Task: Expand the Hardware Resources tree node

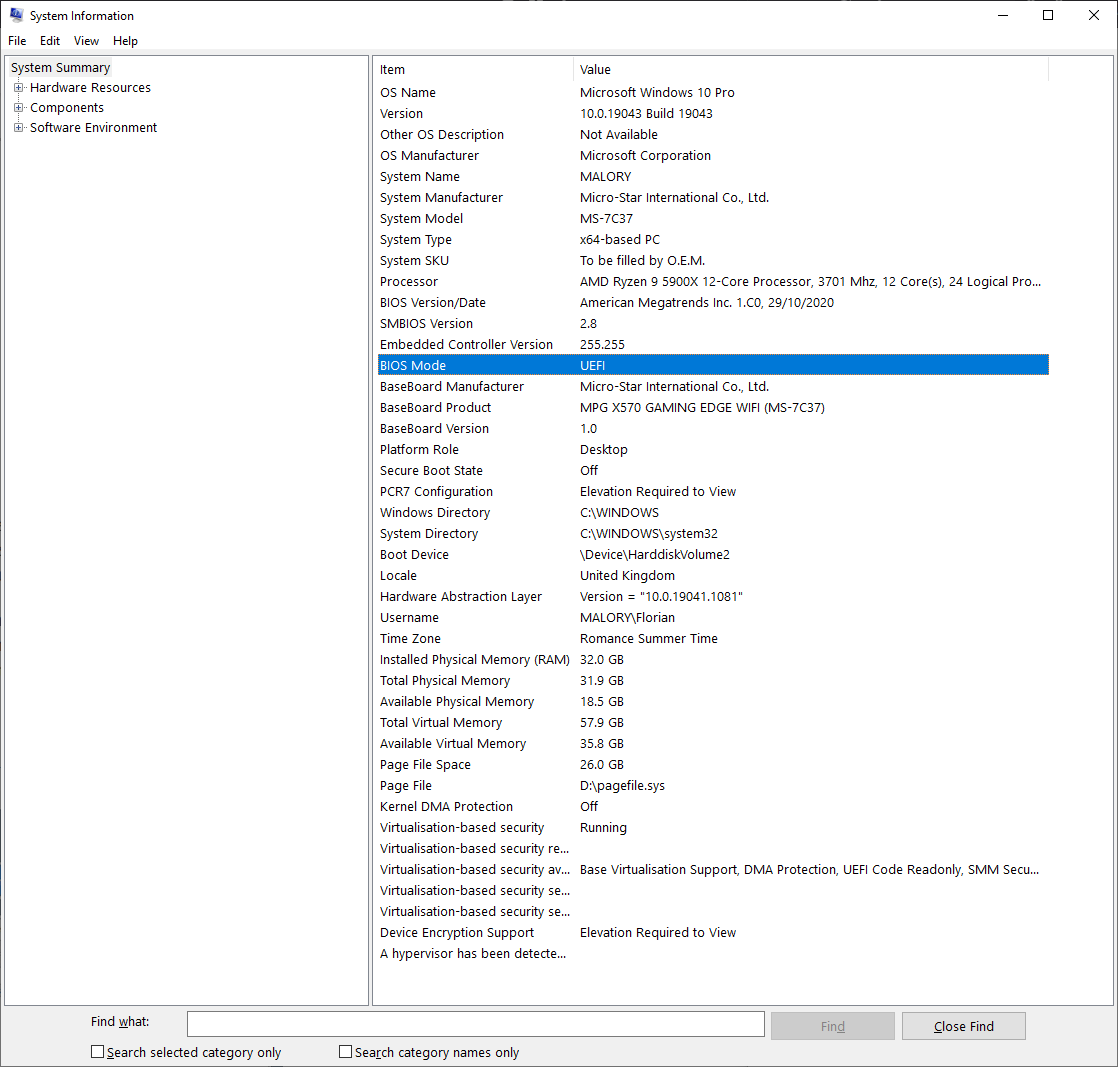Action: [x=20, y=87]
